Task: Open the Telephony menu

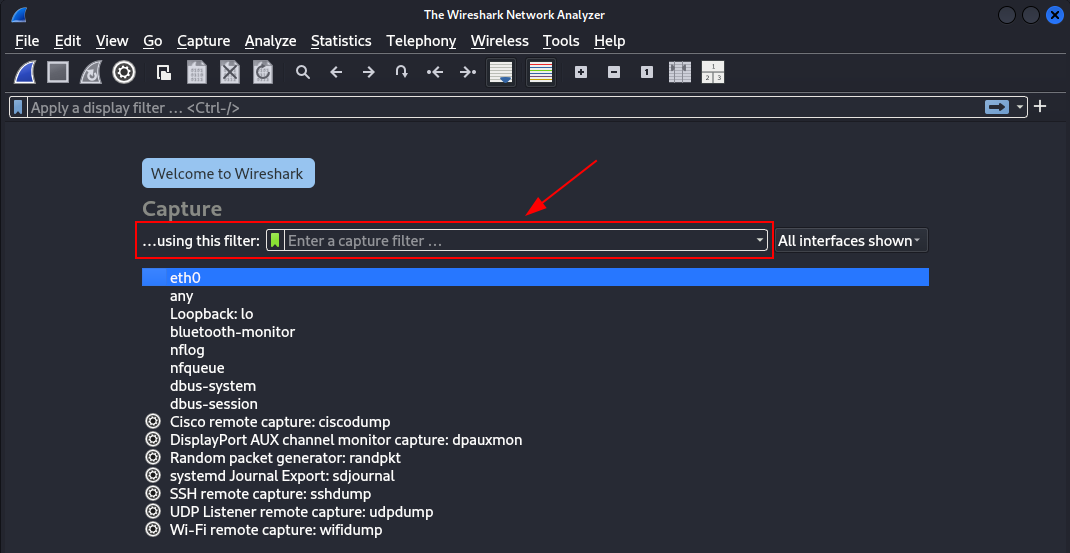Action: (421, 41)
